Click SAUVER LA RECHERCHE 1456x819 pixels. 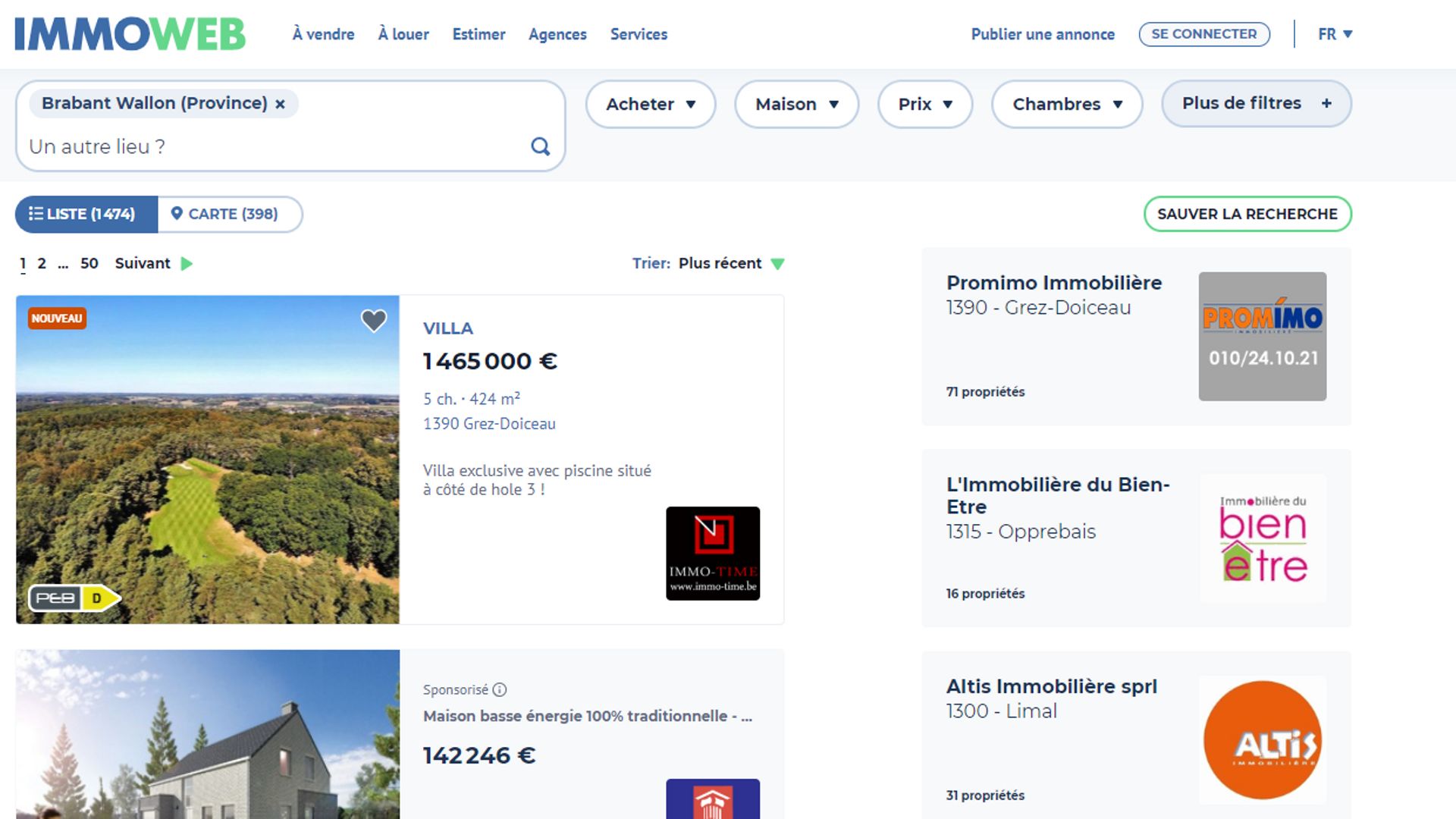(1247, 214)
